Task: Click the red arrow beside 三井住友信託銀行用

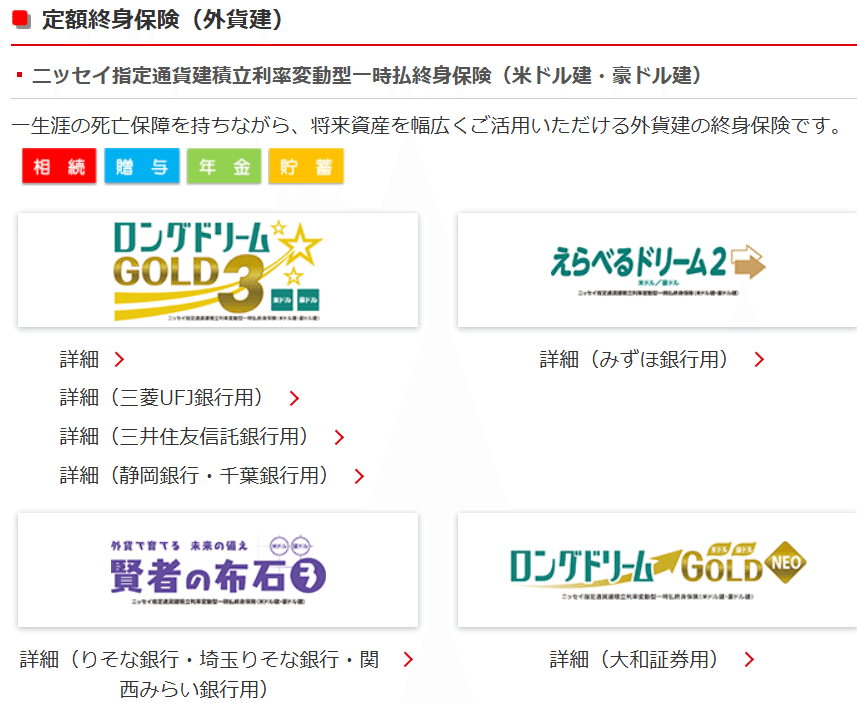Action: pos(339,437)
